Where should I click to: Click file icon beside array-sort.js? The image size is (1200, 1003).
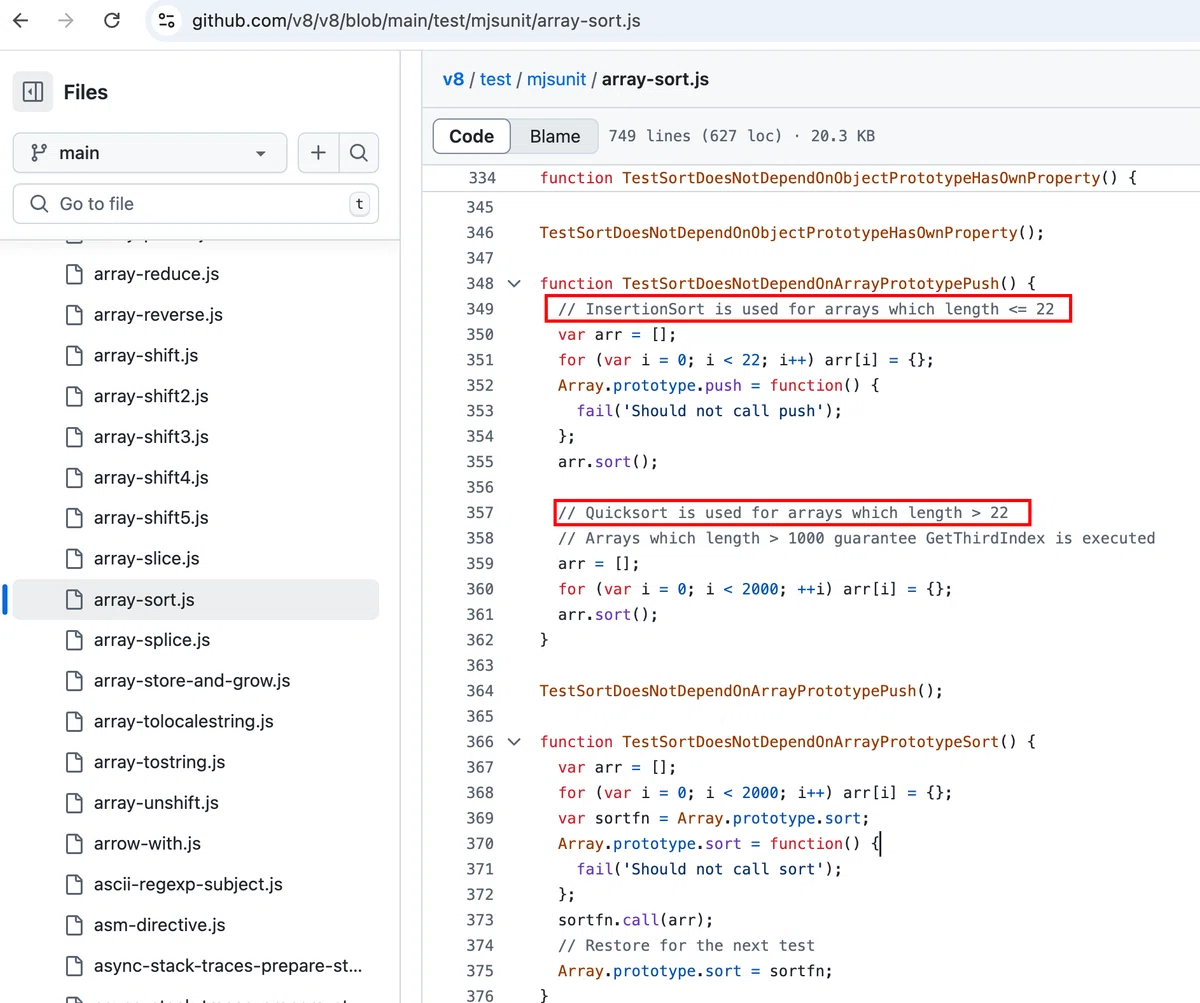point(73,600)
